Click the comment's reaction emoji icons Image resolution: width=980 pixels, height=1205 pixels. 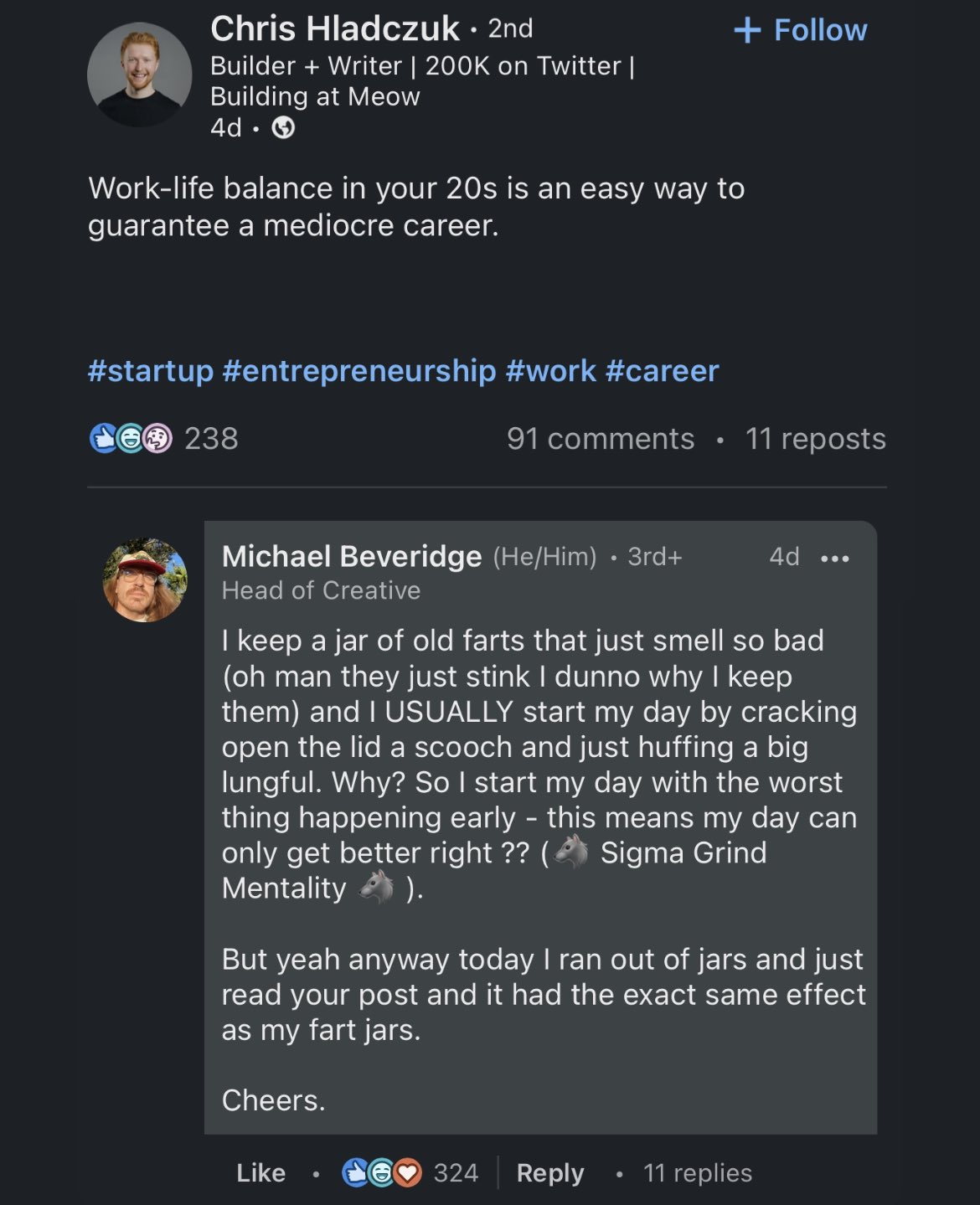coord(382,1173)
